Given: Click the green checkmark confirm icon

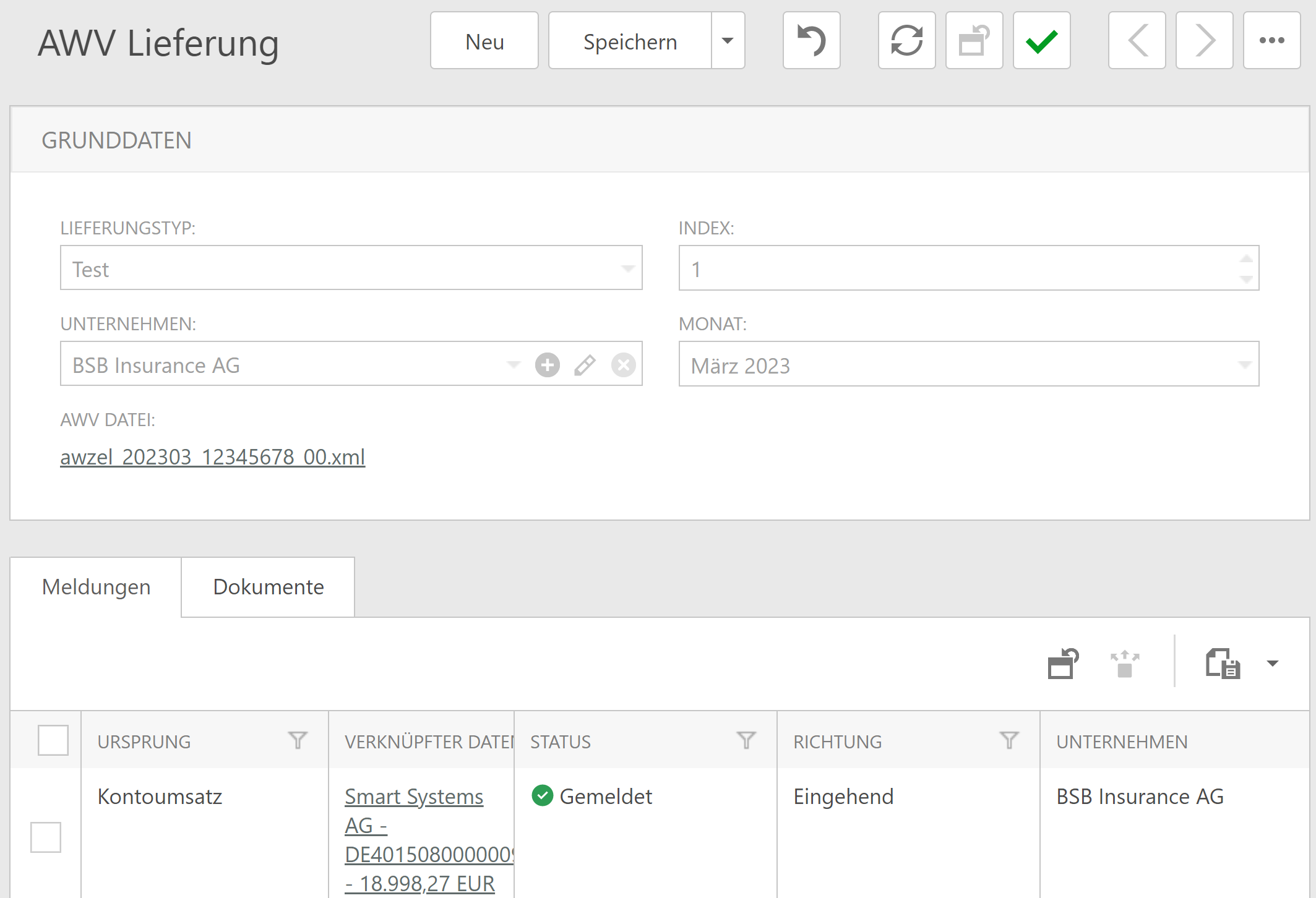Looking at the screenshot, I should click(1041, 41).
